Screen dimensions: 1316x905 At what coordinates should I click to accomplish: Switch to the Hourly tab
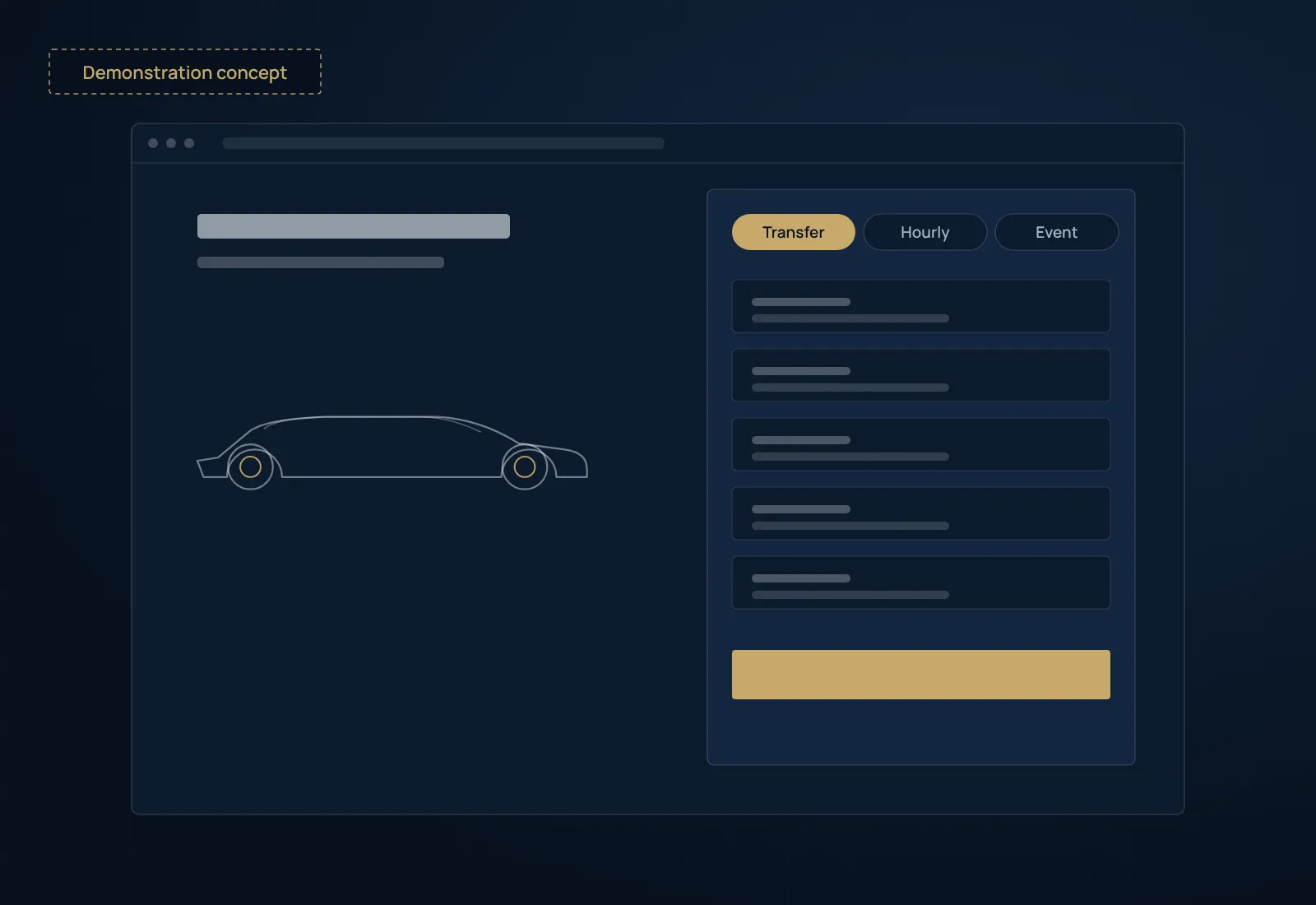[x=924, y=232]
